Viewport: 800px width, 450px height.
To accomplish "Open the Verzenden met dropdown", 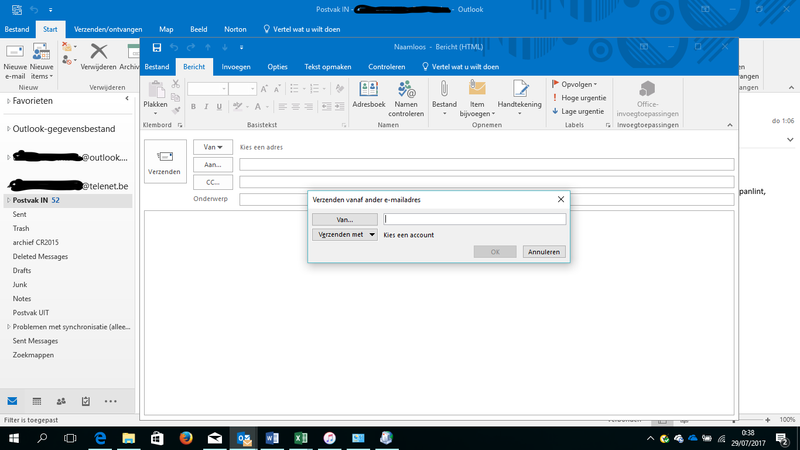I will tap(345, 235).
